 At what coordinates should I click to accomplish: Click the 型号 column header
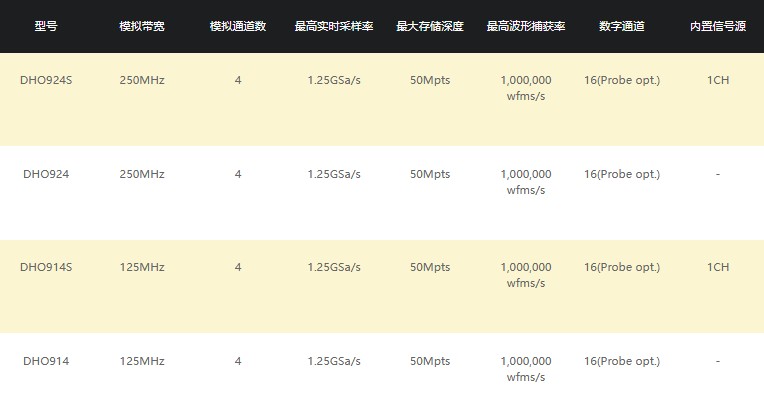(x=46, y=26)
